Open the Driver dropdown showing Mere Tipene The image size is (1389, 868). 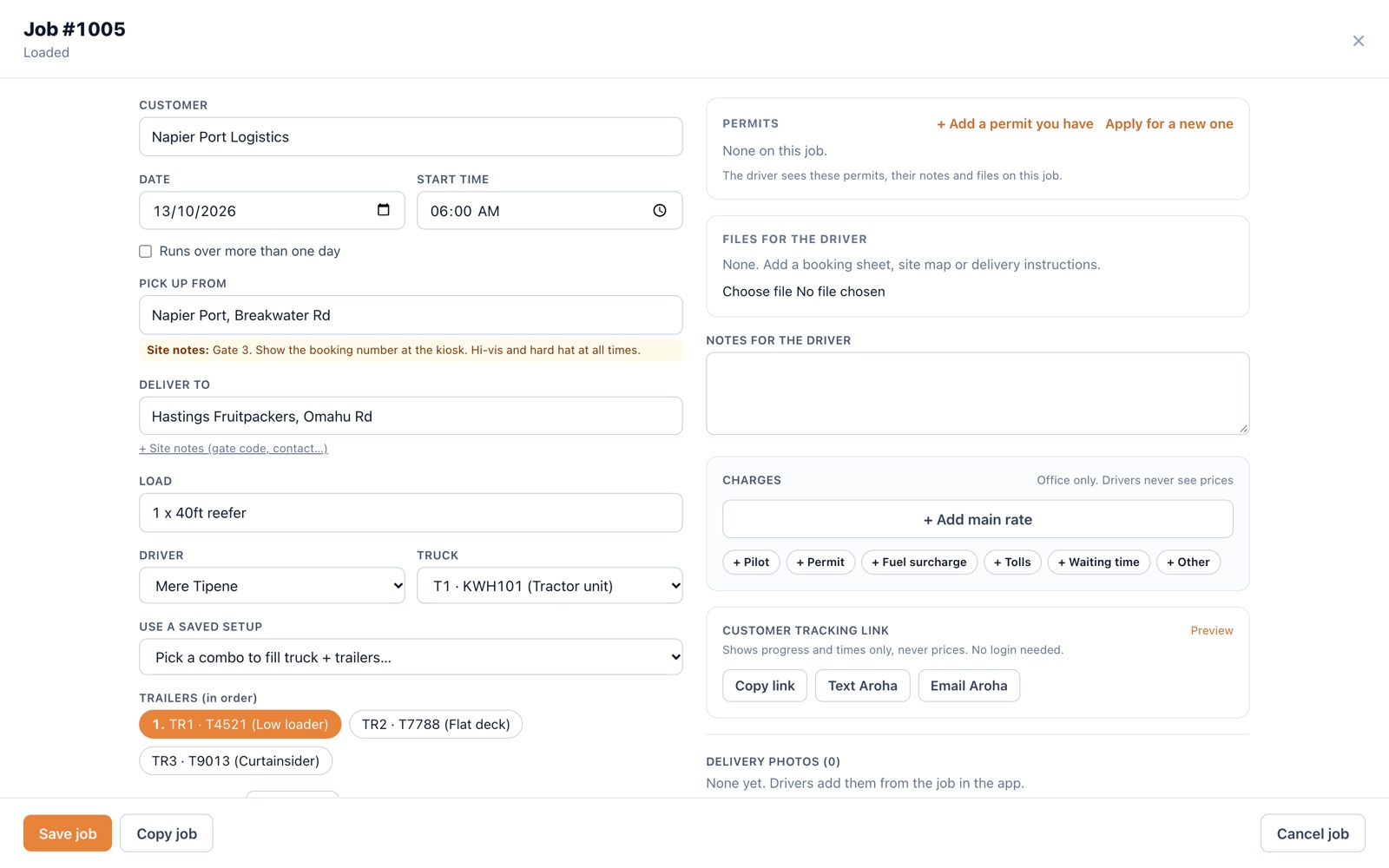tap(272, 586)
